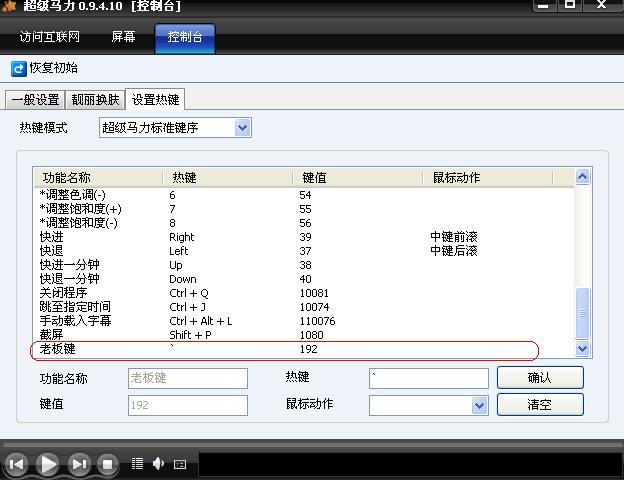Stop playback with the stop button

click(x=107, y=464)
